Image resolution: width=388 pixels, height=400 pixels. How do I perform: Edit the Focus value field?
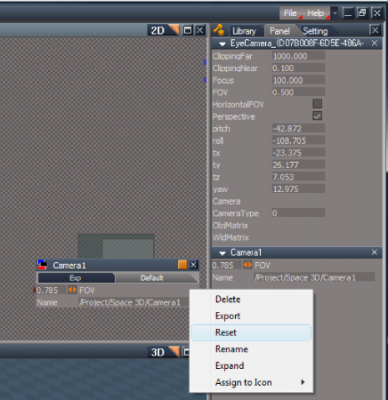[298, 80]
